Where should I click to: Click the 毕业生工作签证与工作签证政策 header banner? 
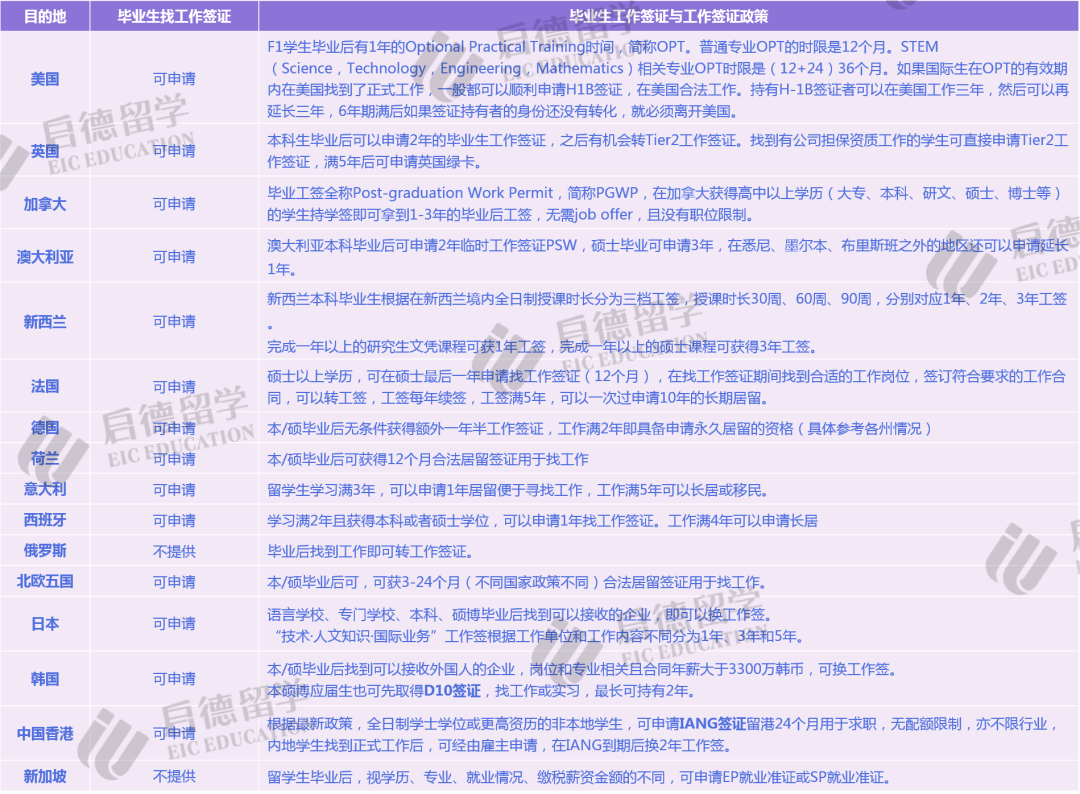pos(668,13)
